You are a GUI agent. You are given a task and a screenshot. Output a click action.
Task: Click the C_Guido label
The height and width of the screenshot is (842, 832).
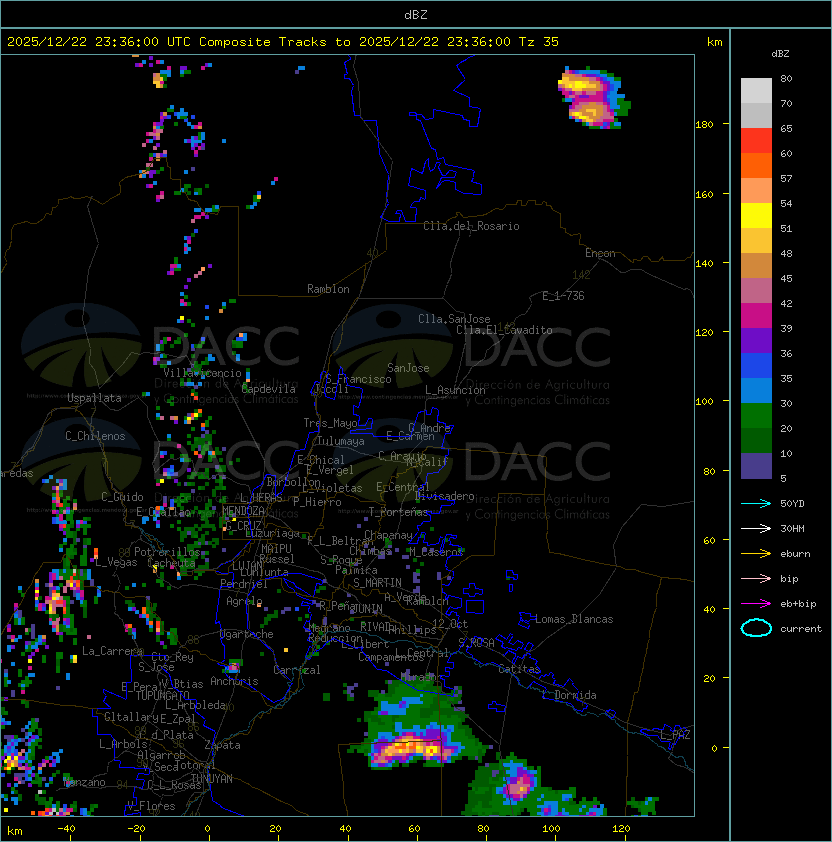[x=122, y=497]
